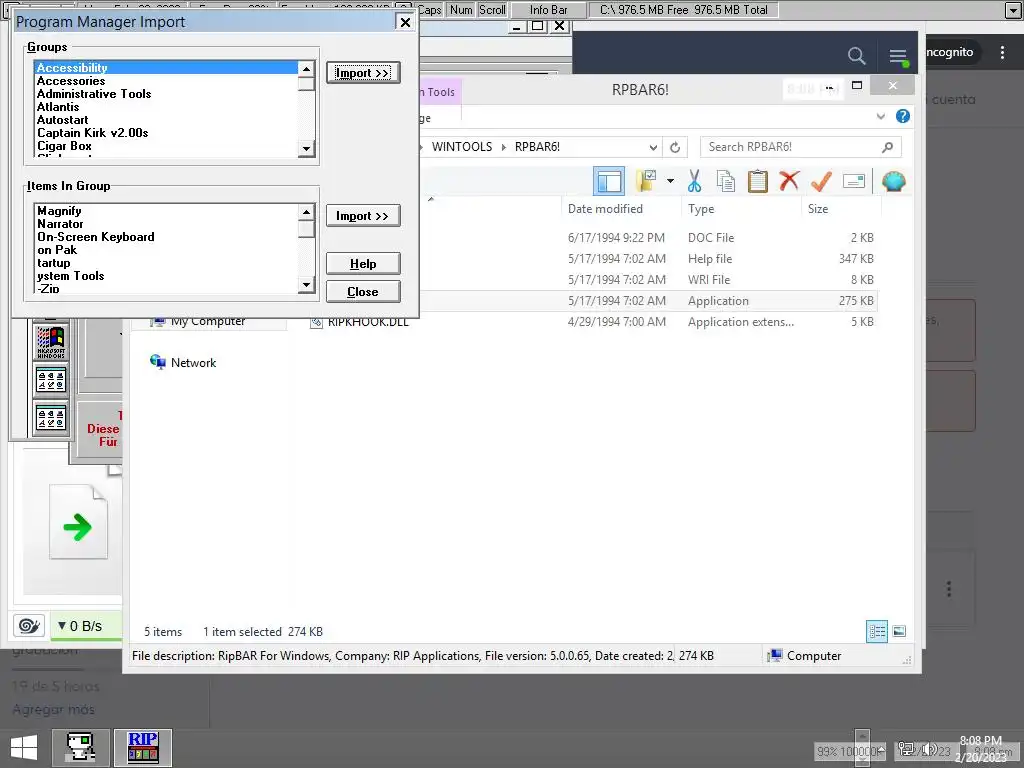Image resolution: width=1024 pixels, height=768 pixels.
Task: Expand the Explorer ribbon chevron
Action: 880,116
